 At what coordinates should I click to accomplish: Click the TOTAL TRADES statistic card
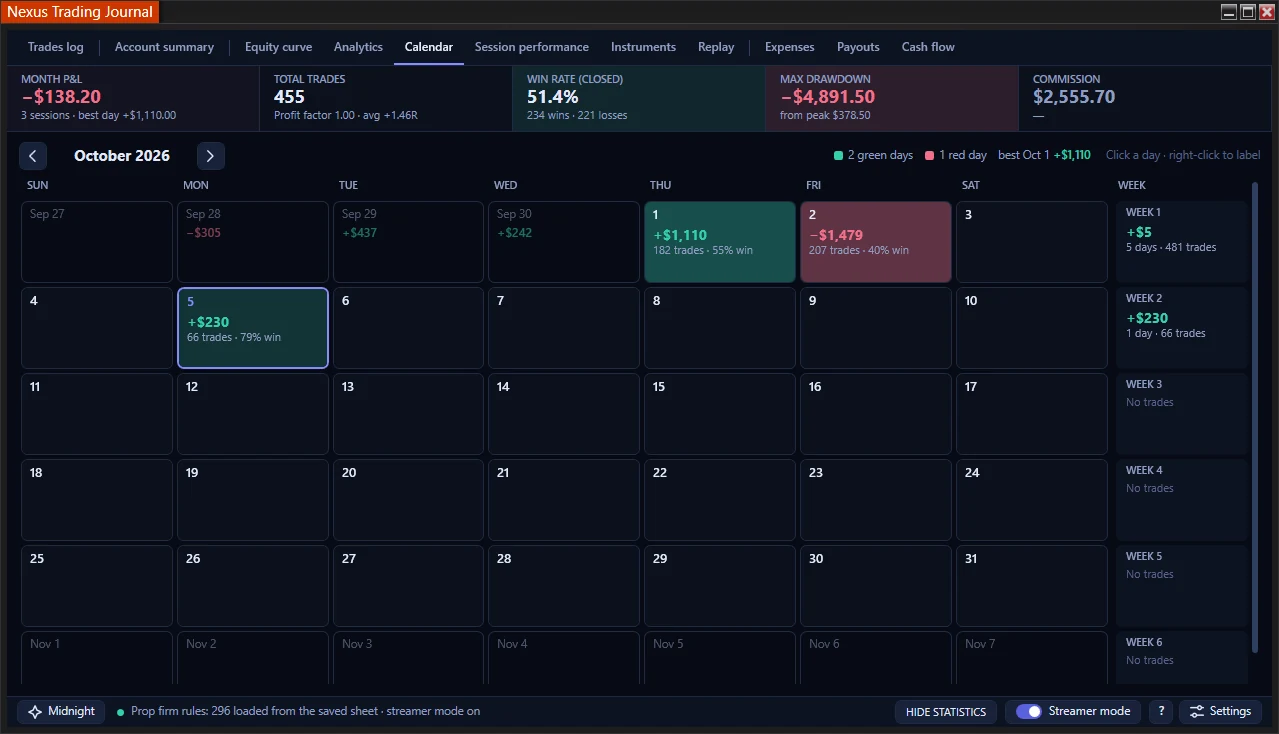[x=386, y=99]
